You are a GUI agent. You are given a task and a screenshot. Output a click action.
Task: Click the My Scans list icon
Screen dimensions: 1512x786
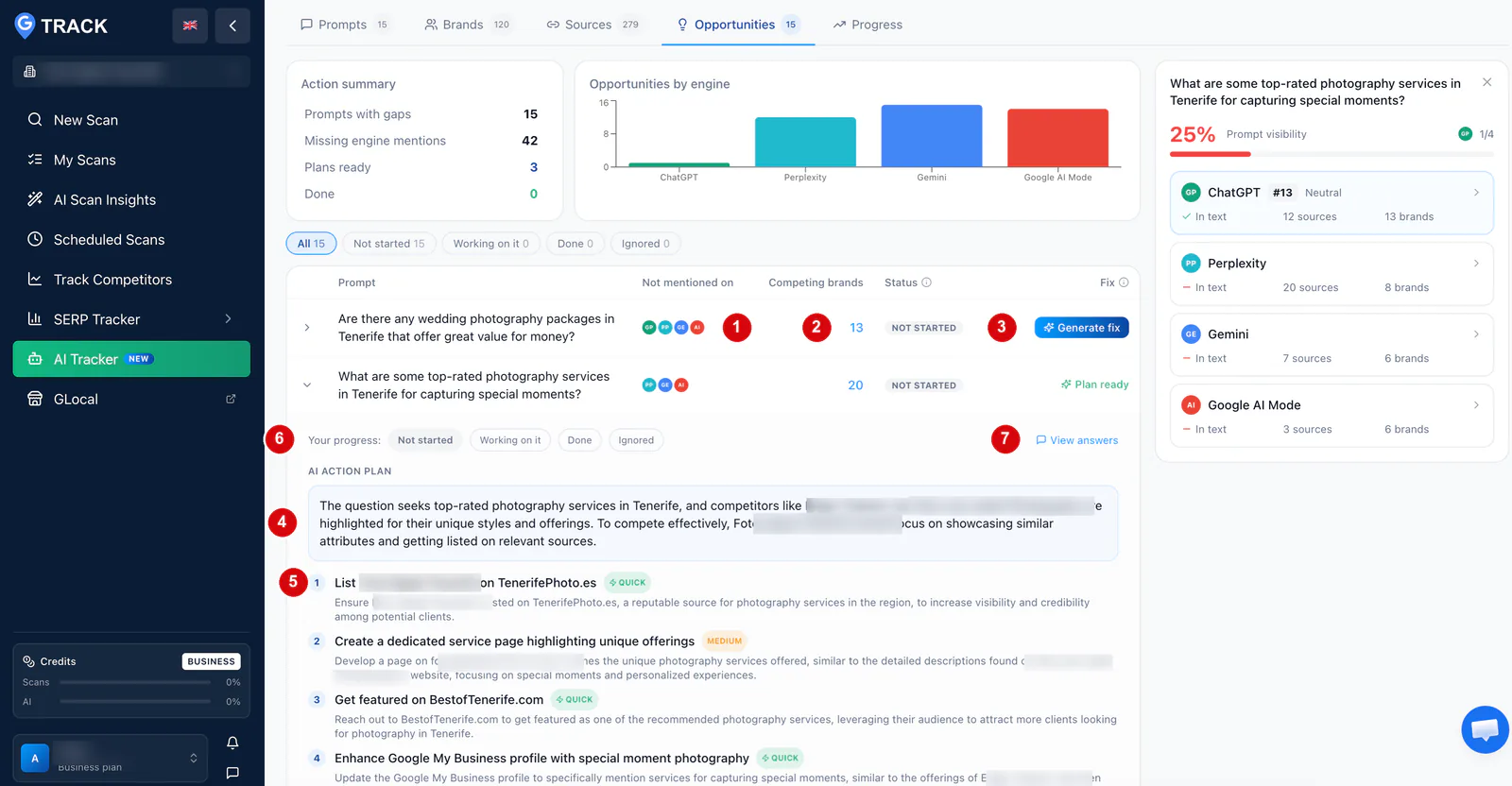35,160
